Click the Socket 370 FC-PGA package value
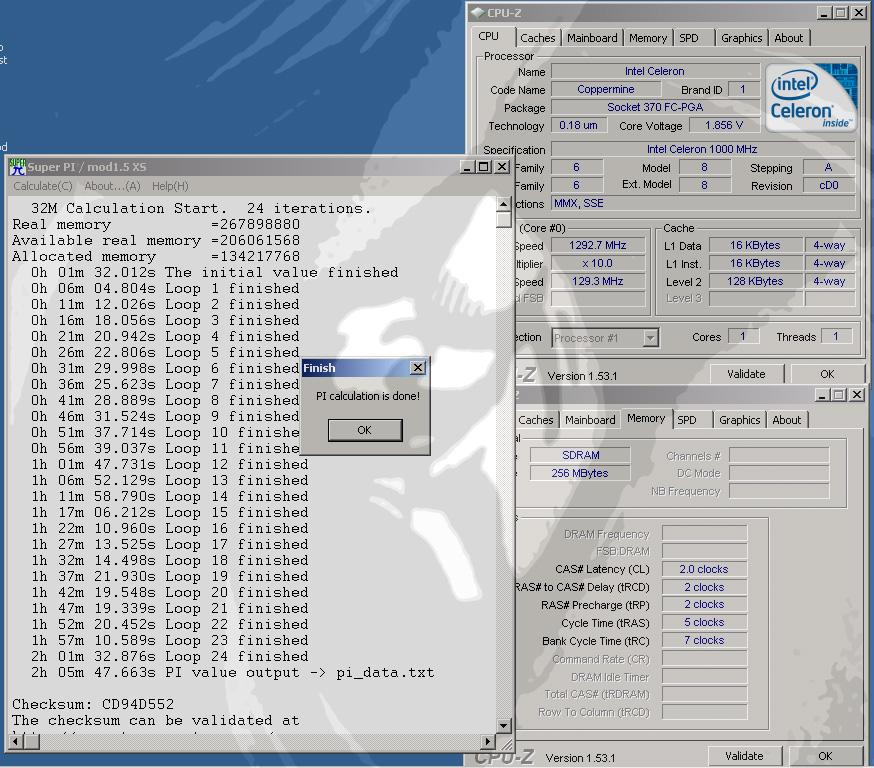874x768 pixels. click(x=655, y=107)
